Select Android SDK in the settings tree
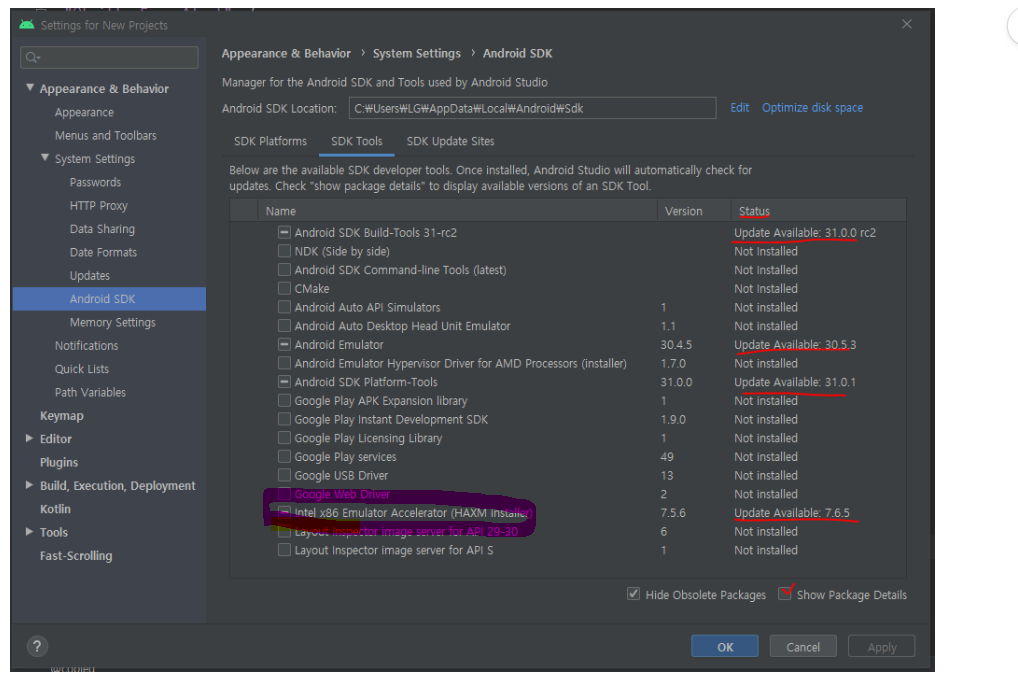1018x695 pixels. [x=109, y=299]
